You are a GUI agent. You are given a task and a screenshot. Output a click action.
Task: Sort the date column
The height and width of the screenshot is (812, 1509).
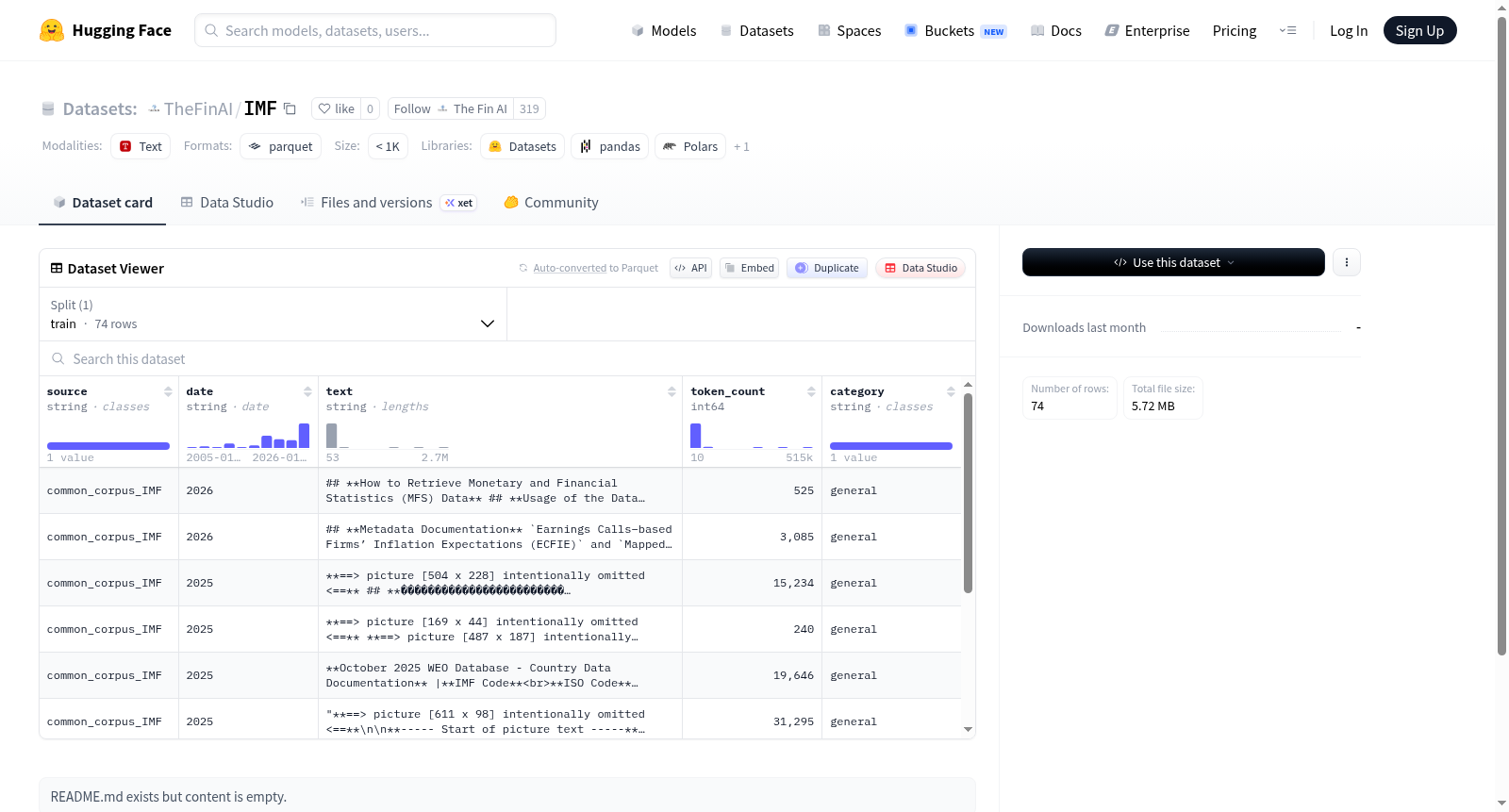[x=307, y=391]
